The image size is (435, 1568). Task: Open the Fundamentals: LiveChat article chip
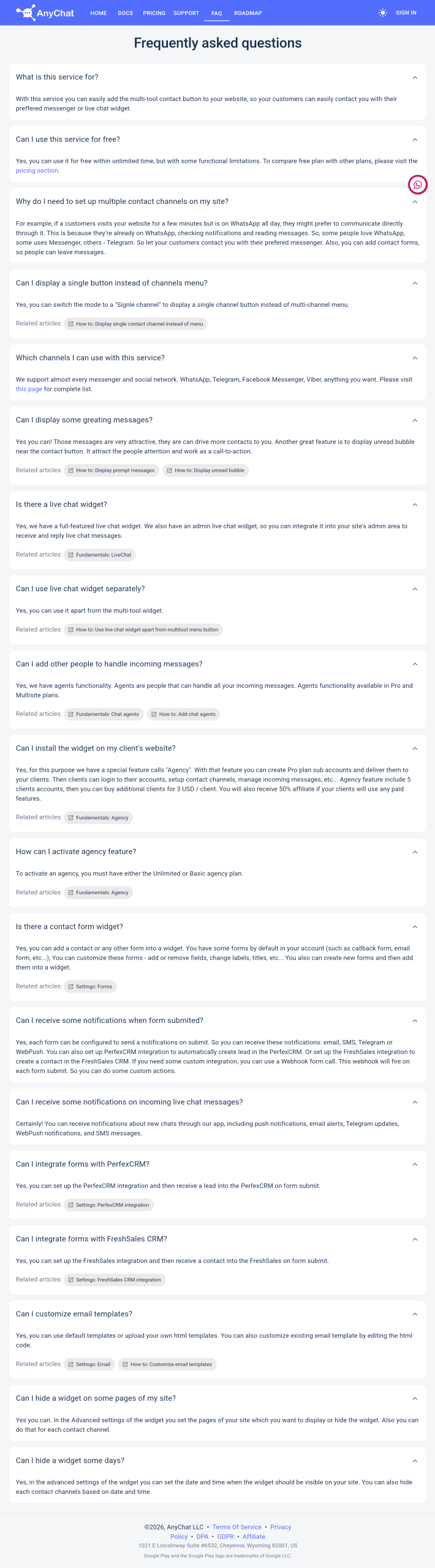(x=100, y=555)
